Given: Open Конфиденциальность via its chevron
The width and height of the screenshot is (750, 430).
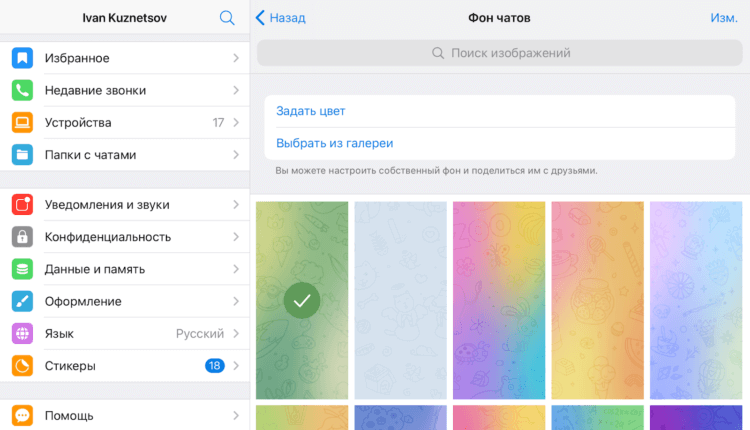Looking at the screenshot, I should (236, 237).
